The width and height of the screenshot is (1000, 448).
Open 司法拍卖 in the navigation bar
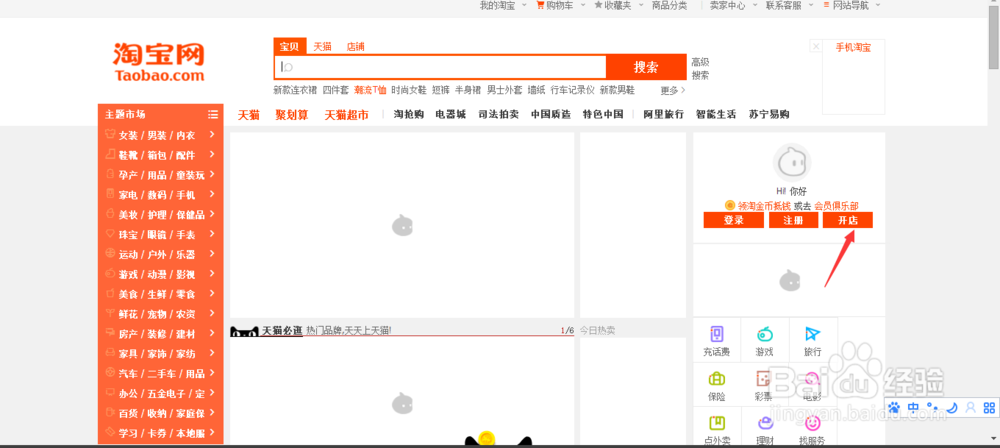(499, 115)
